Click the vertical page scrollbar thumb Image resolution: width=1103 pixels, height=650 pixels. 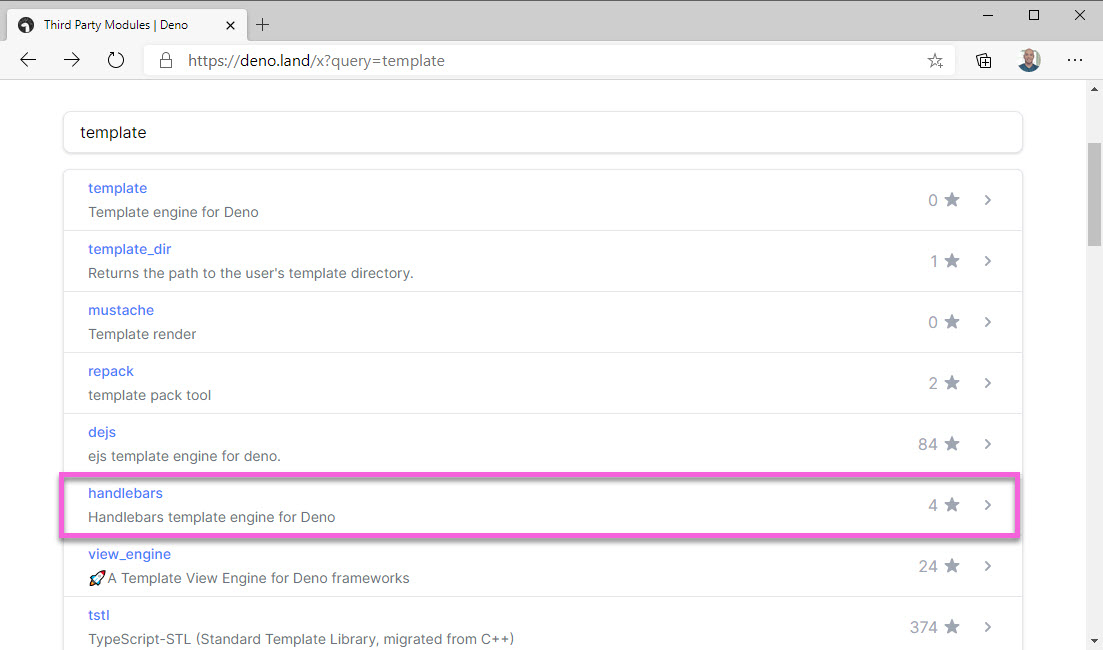pyautogui.click(x=1094, y=190)
